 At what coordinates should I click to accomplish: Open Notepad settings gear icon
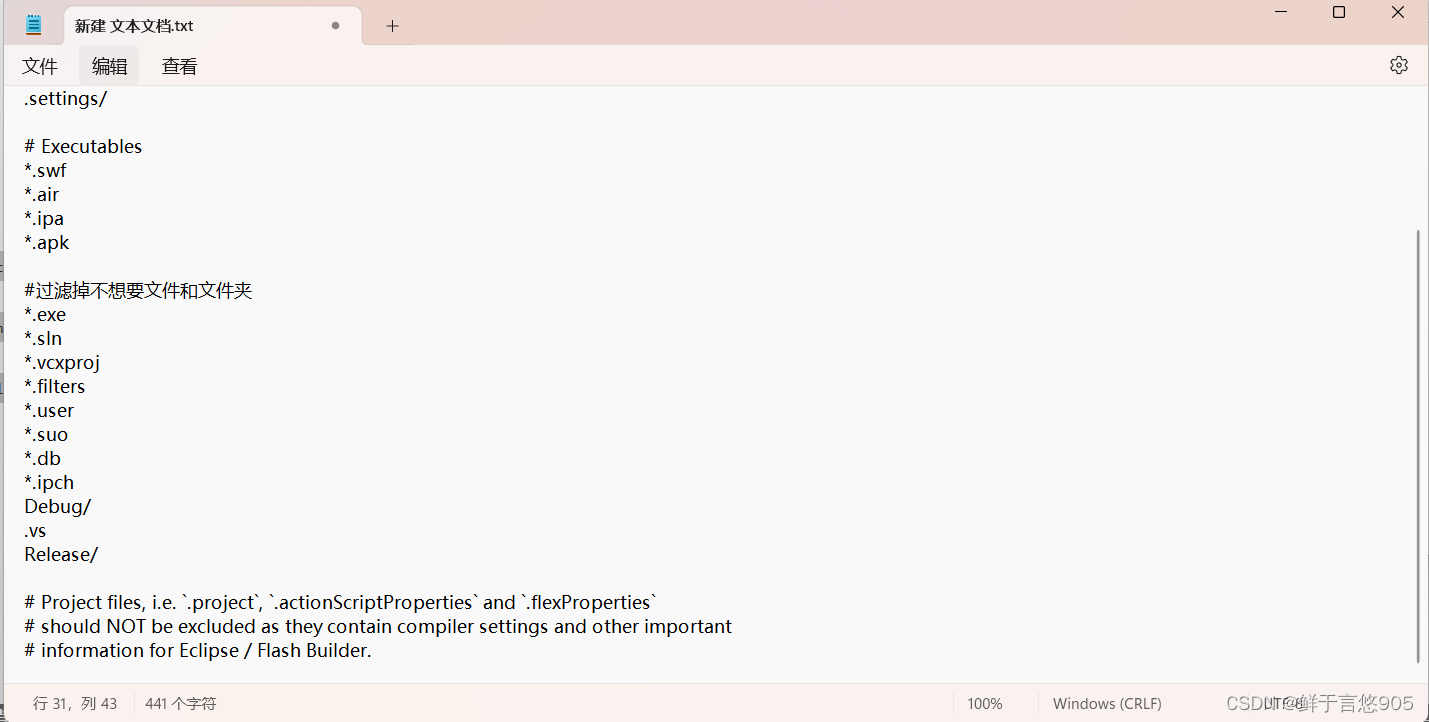tap(1399, 65)
